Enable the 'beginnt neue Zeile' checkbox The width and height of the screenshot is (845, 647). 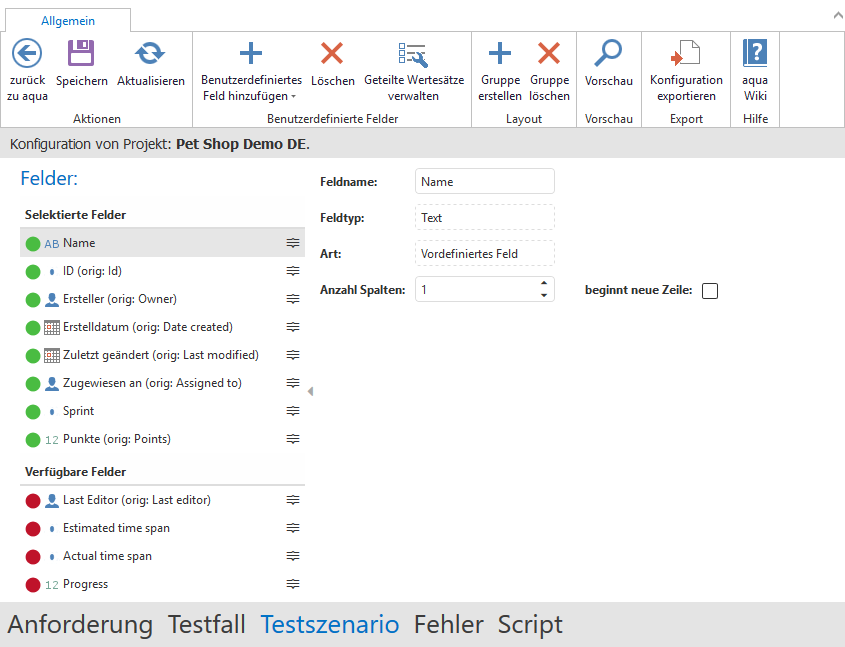(710, 291)
